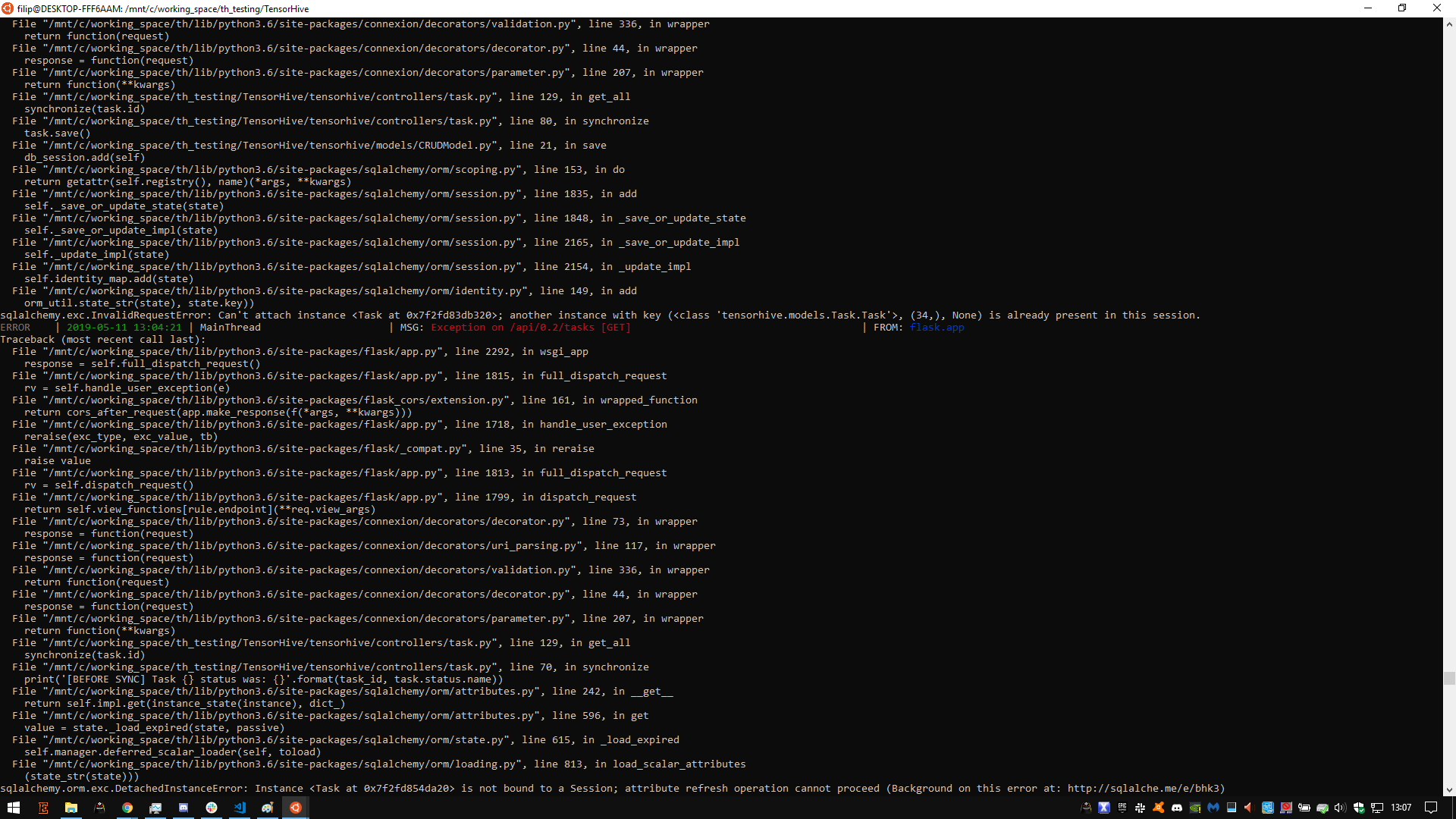Open Visual Studio Code from the taskbar
Viewport: 1456px width, 819px height.
tap(240, 808)
